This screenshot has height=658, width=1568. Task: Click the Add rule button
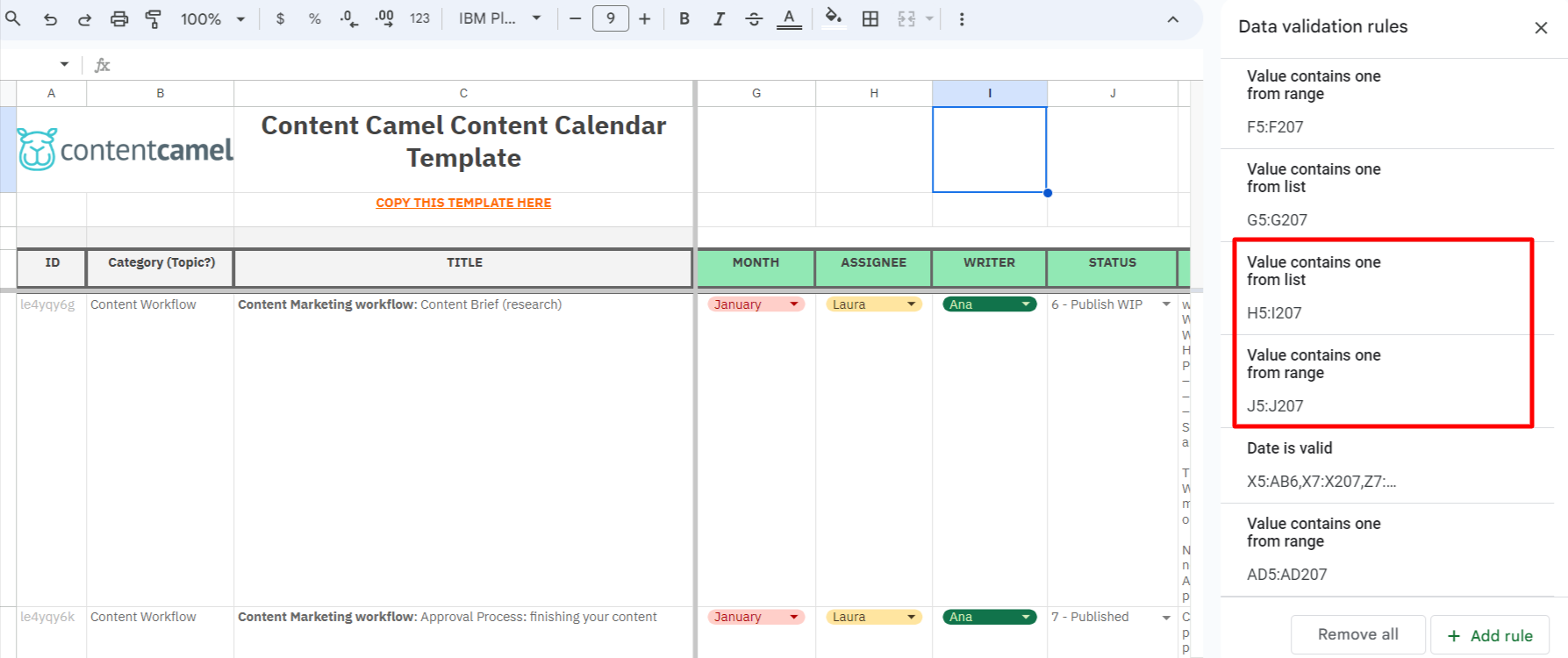pyautogui.click(x=1490, y=635)
